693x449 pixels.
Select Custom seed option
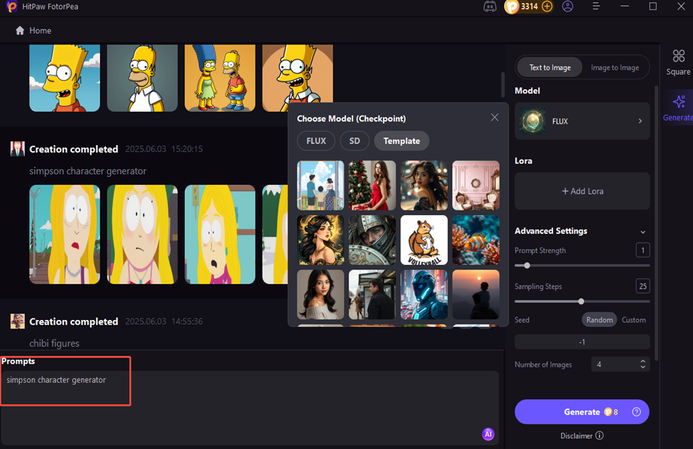(x=633, y=320)
